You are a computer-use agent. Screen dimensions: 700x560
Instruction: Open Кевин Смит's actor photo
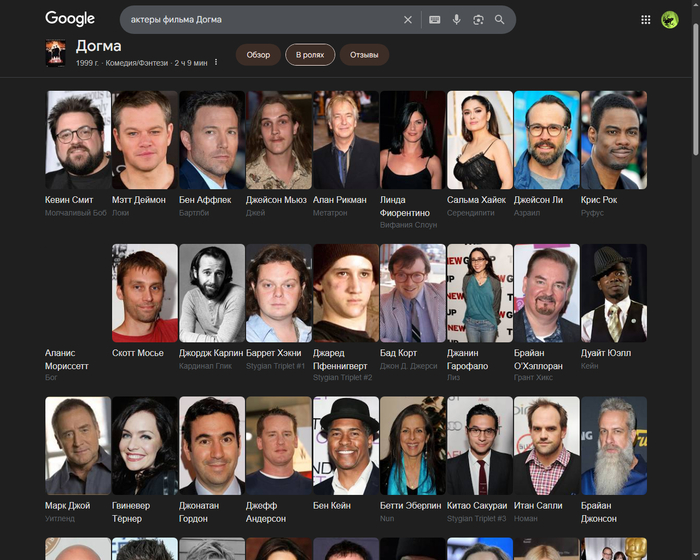coord(78,140)
